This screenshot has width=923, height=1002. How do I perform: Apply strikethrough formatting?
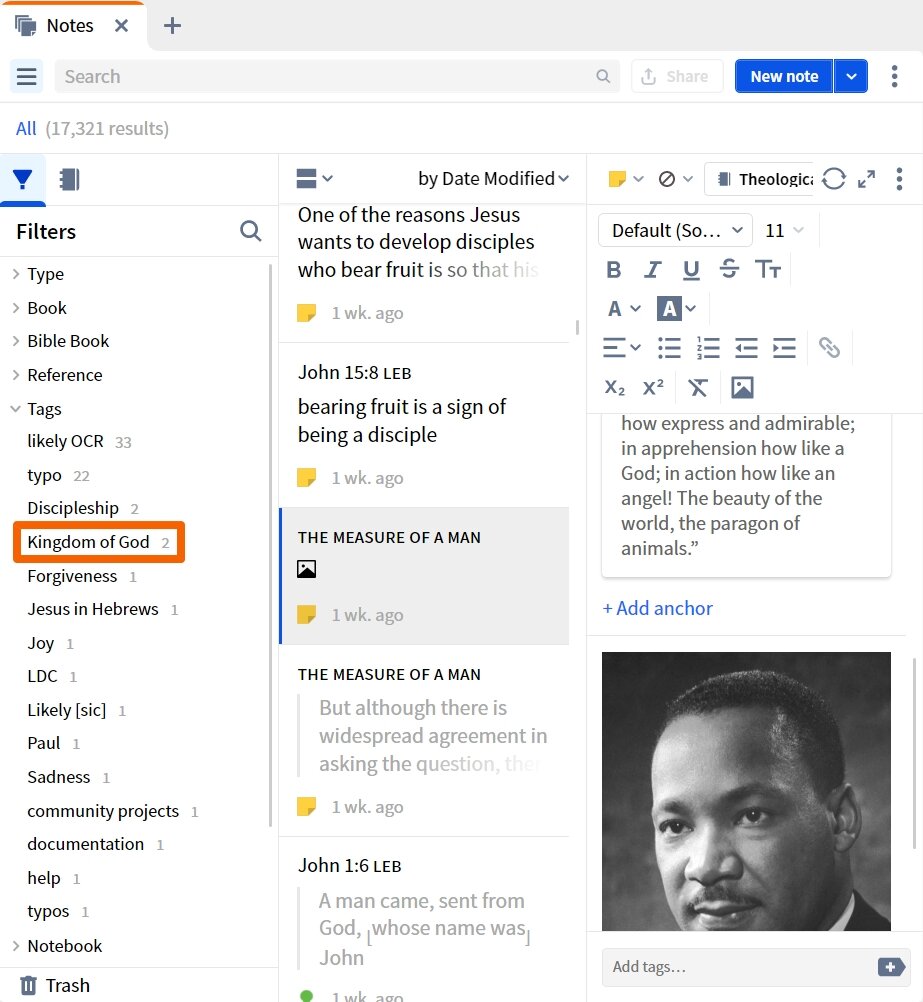click(x=729, y=270)
